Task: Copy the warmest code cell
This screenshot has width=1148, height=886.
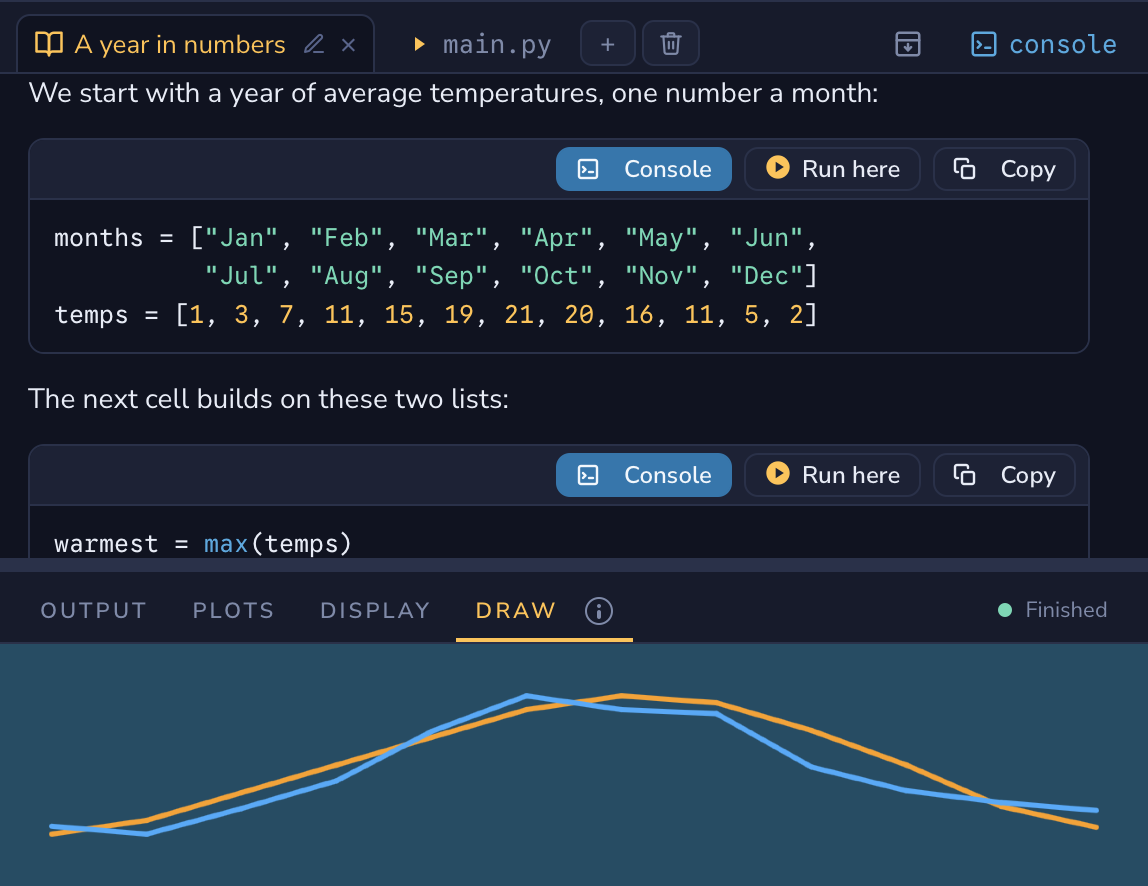Action: tap(1004, 475)
